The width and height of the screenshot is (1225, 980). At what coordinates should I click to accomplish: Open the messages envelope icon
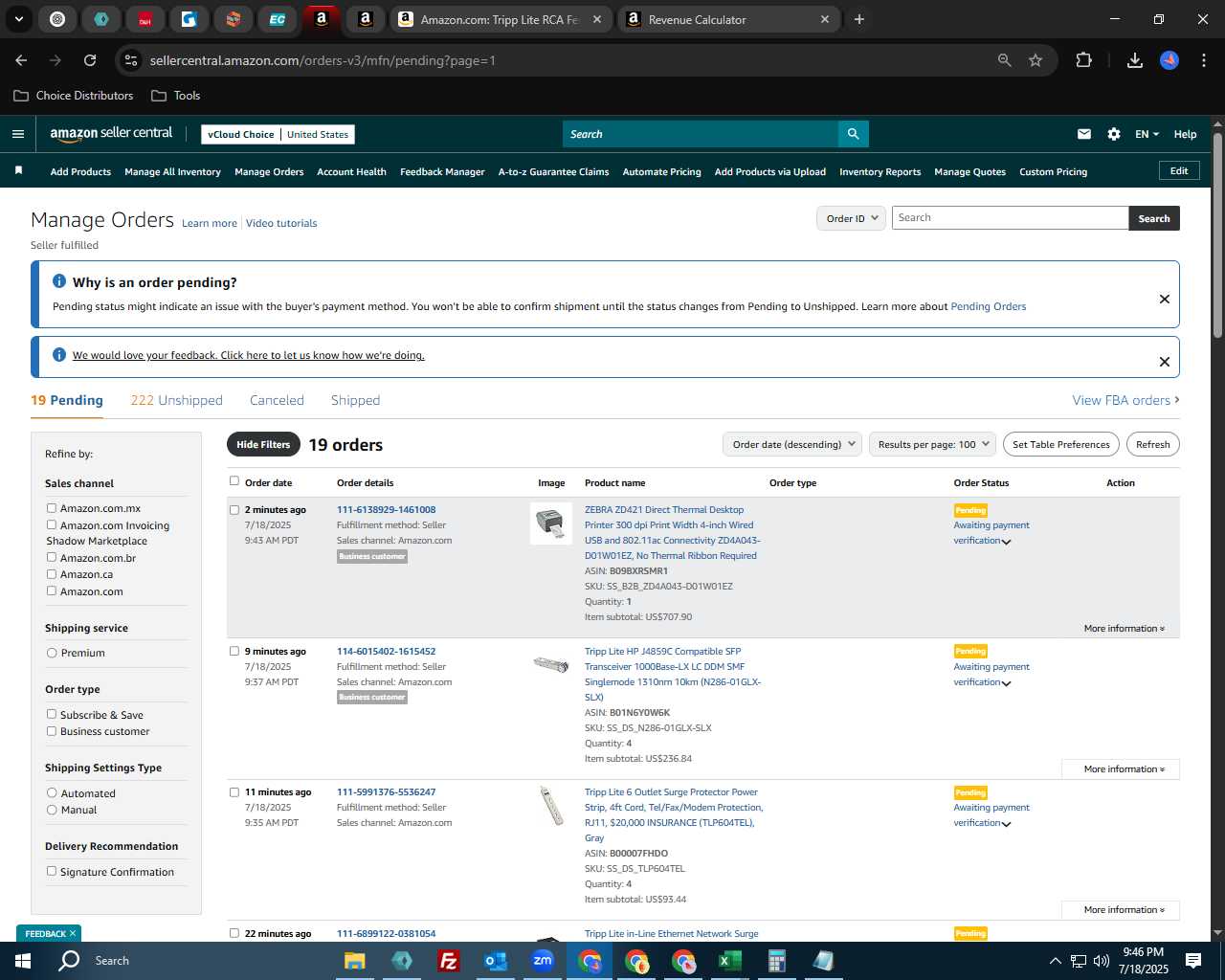(x=1084, y=134)
